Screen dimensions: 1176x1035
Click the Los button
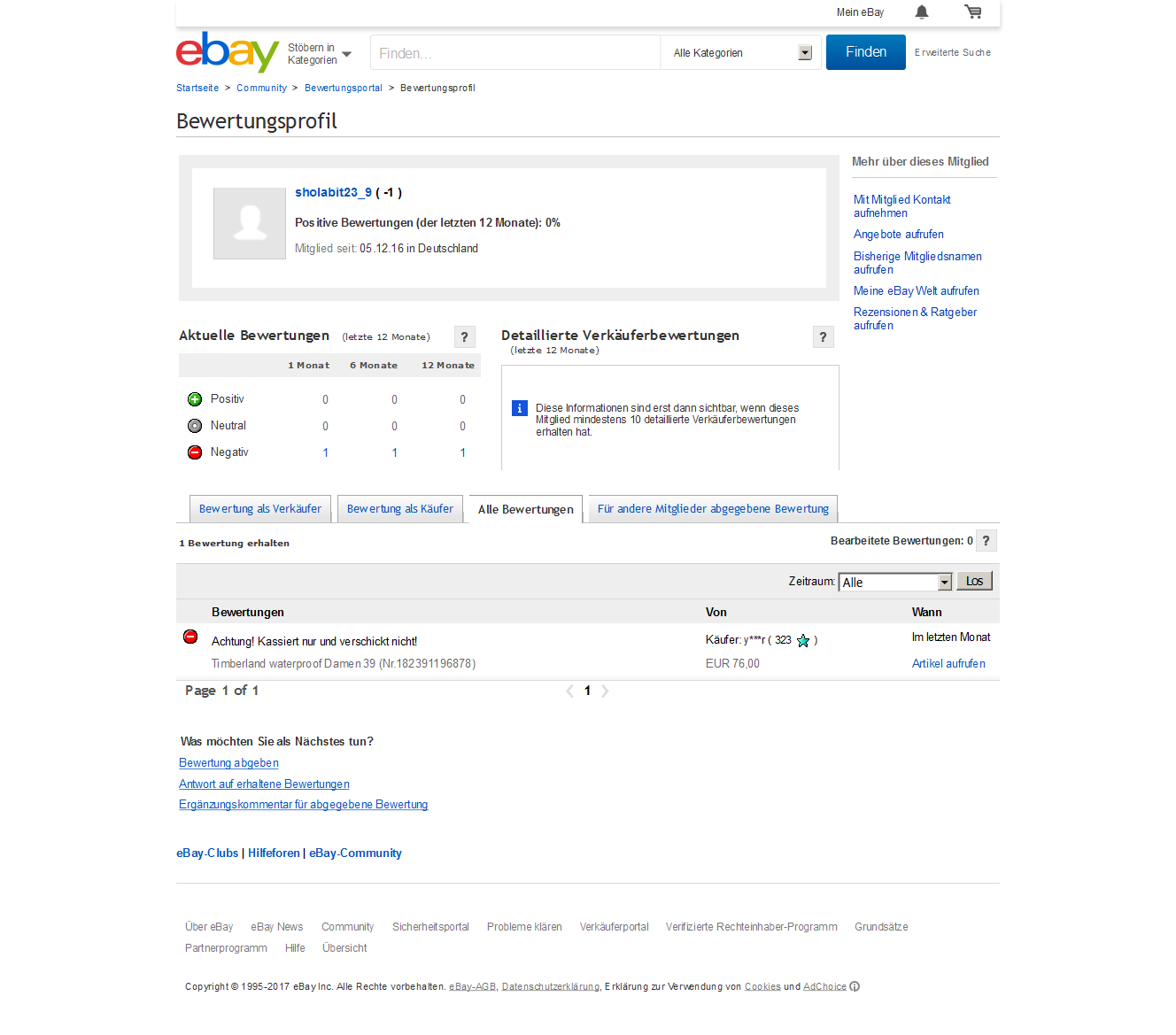(974, 581)
